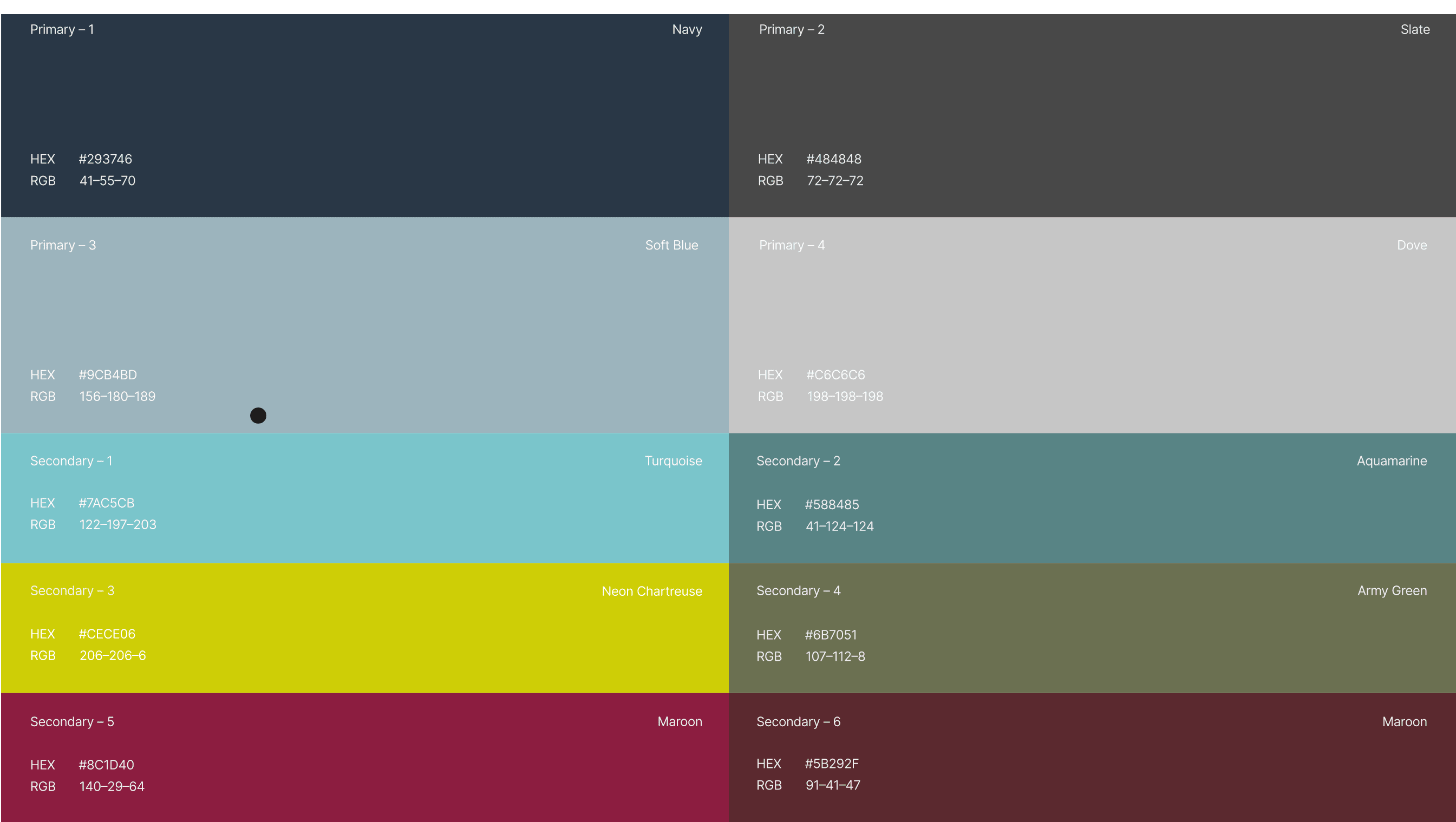
Task: Select Maroon name in Secondary – 6 swatch
Action: (x=1404, y=722)
